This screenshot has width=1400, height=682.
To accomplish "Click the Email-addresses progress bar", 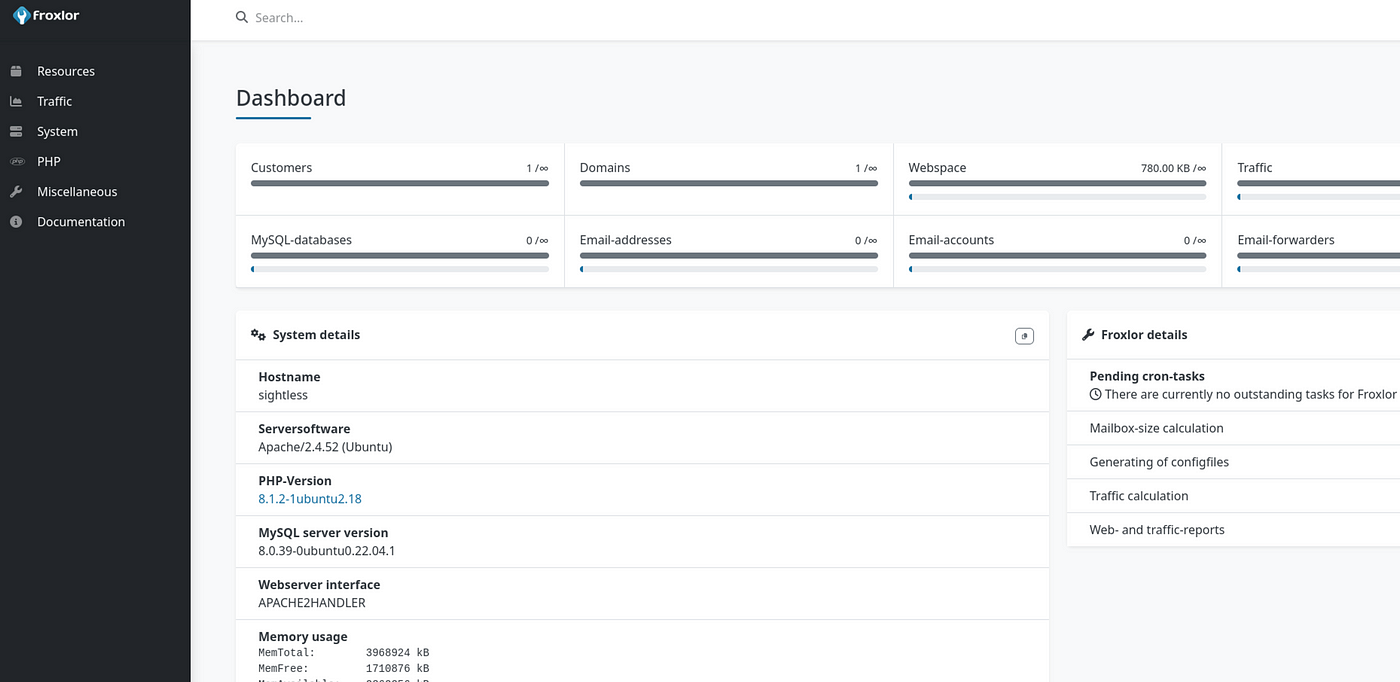I will (729, 255).
